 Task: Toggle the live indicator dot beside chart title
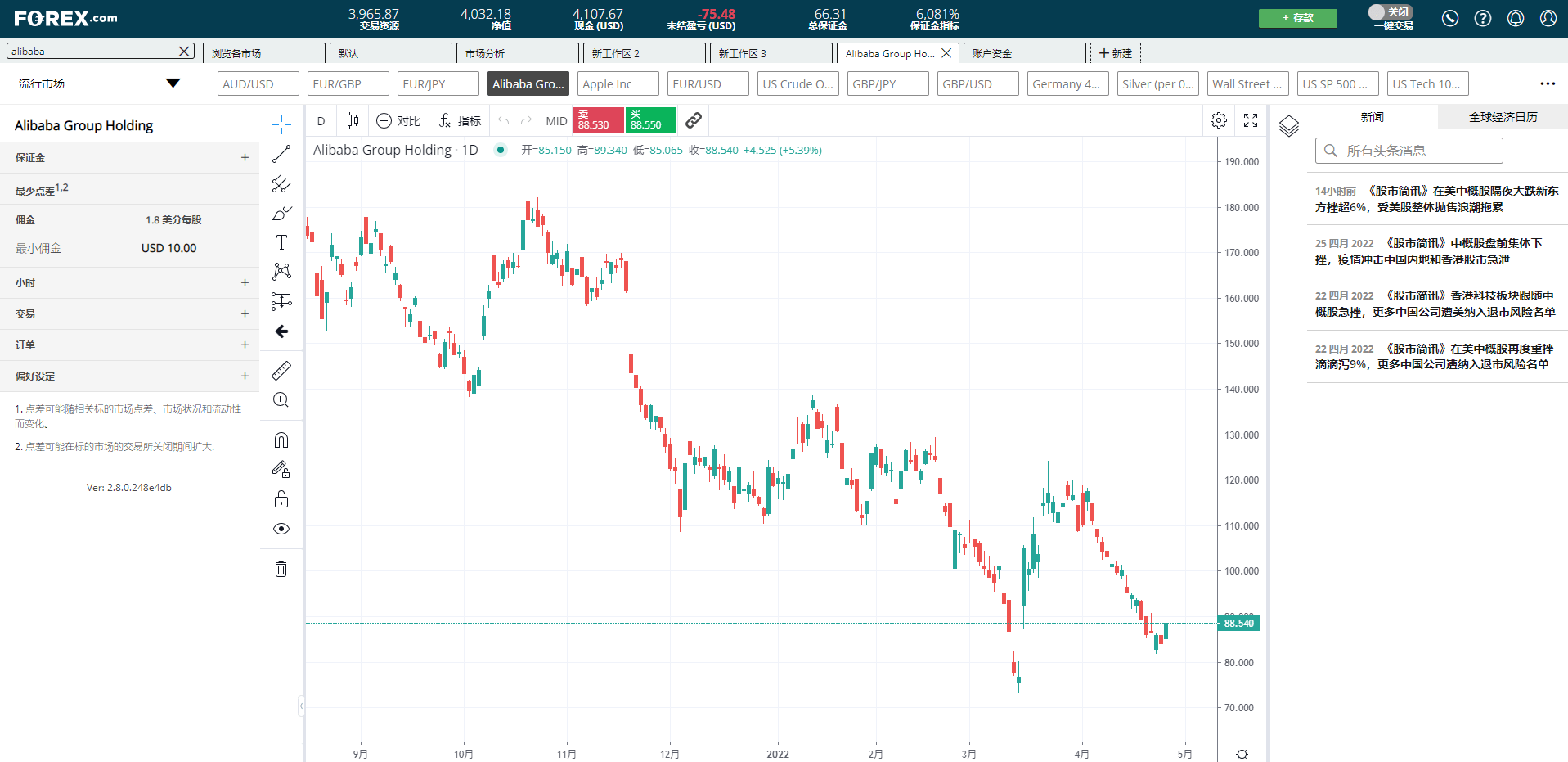click(501, 150)
